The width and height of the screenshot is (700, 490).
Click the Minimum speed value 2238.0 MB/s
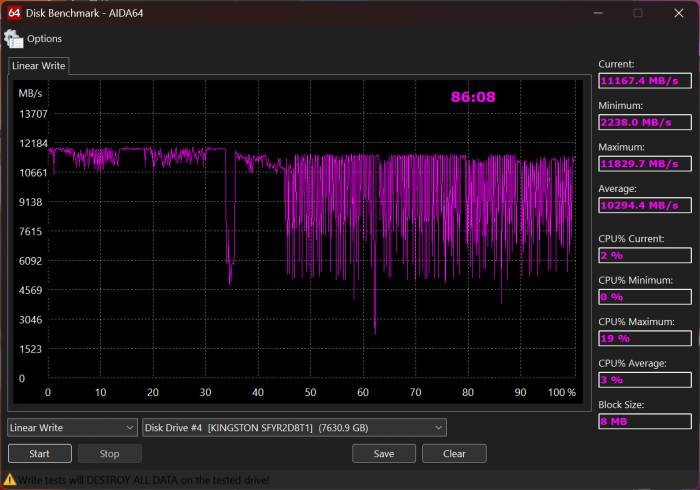pyautogui.click(x=643, y=122)
